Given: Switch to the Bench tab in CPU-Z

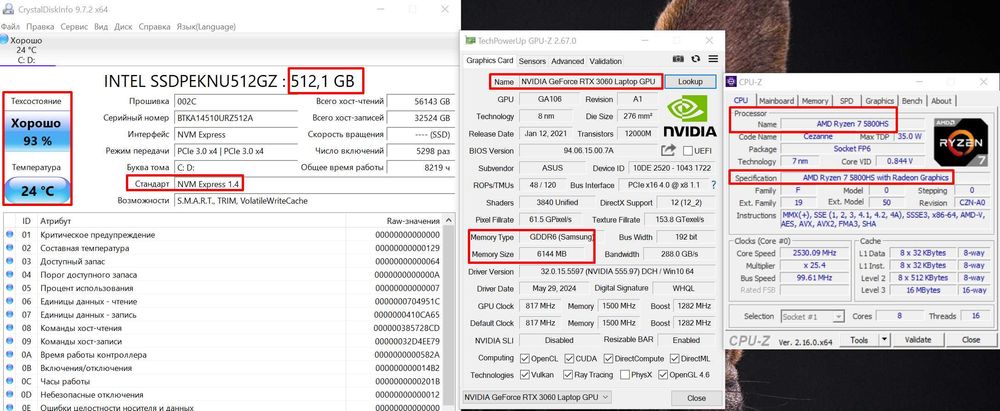Looking at the screenshot, I should pyautogui.click(x=912, y=101).
